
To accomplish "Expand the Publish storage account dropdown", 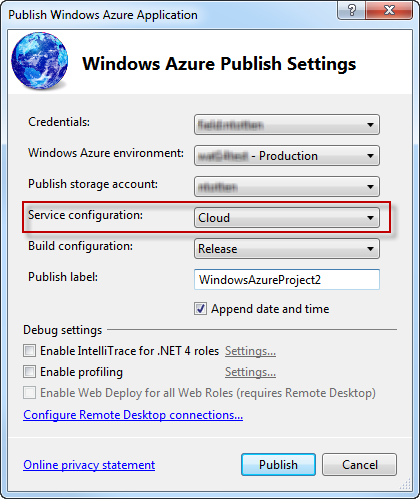I will point(287,187).
